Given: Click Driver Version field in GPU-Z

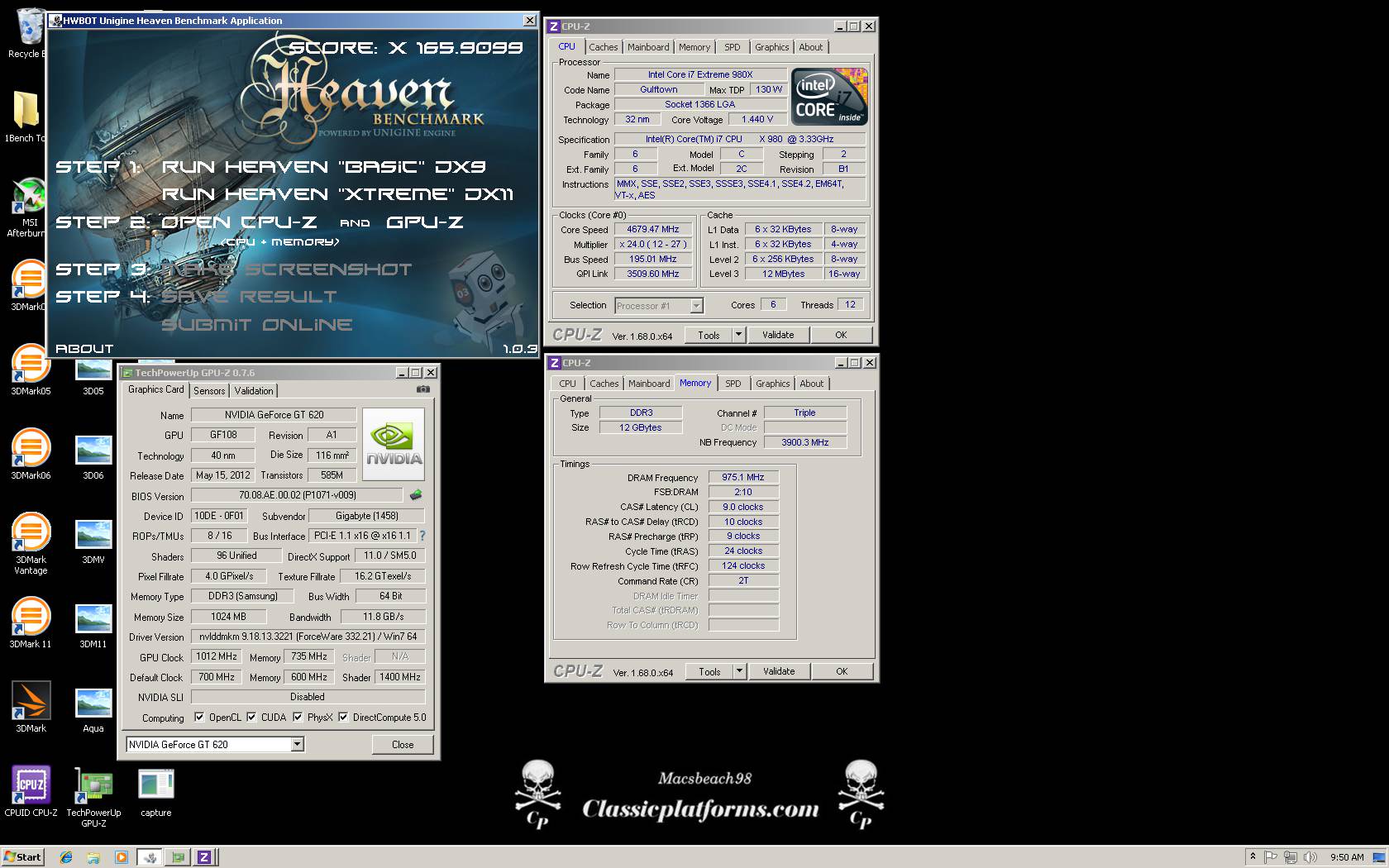Looking at the screenshot, I should (308, 637).
